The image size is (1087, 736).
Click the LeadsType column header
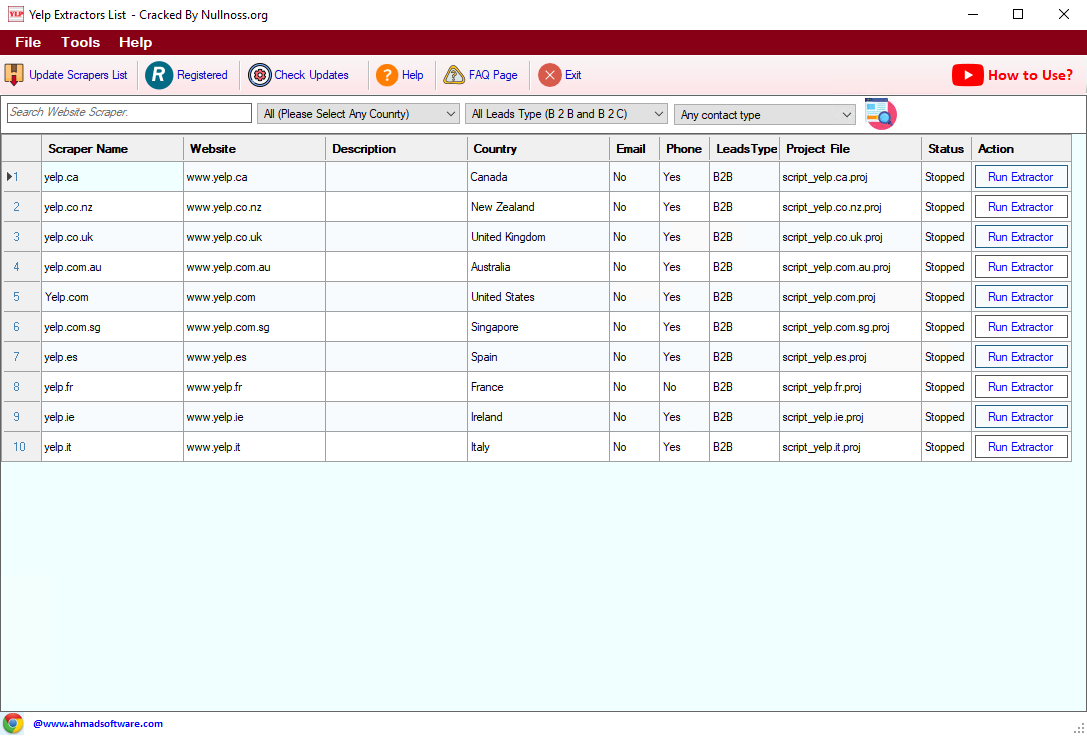coord(745,149)
